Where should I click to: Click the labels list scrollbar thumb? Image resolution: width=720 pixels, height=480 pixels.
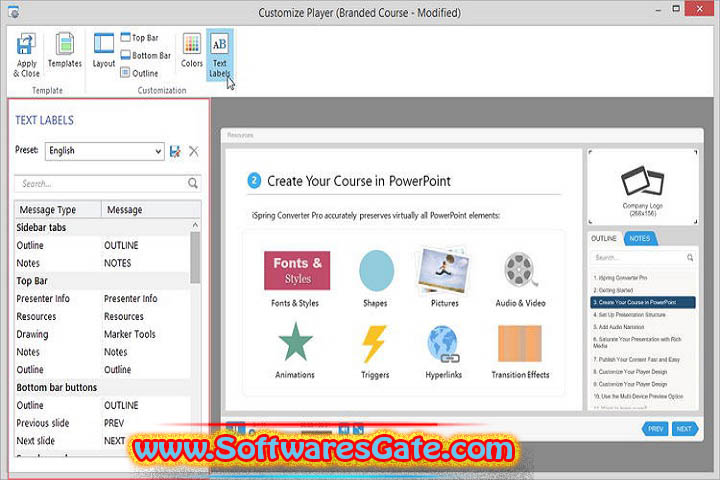pyautogui.click(x=195, y=257)
